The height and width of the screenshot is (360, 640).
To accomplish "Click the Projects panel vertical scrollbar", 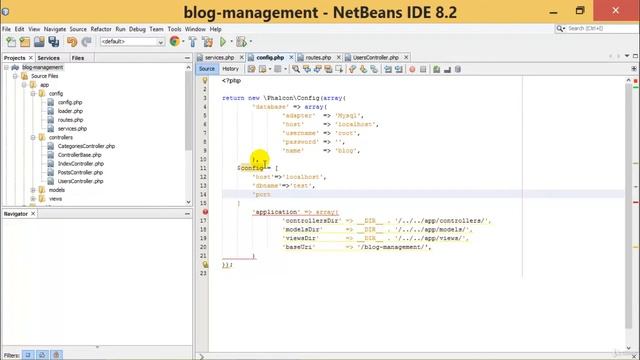I will [188, 111].
